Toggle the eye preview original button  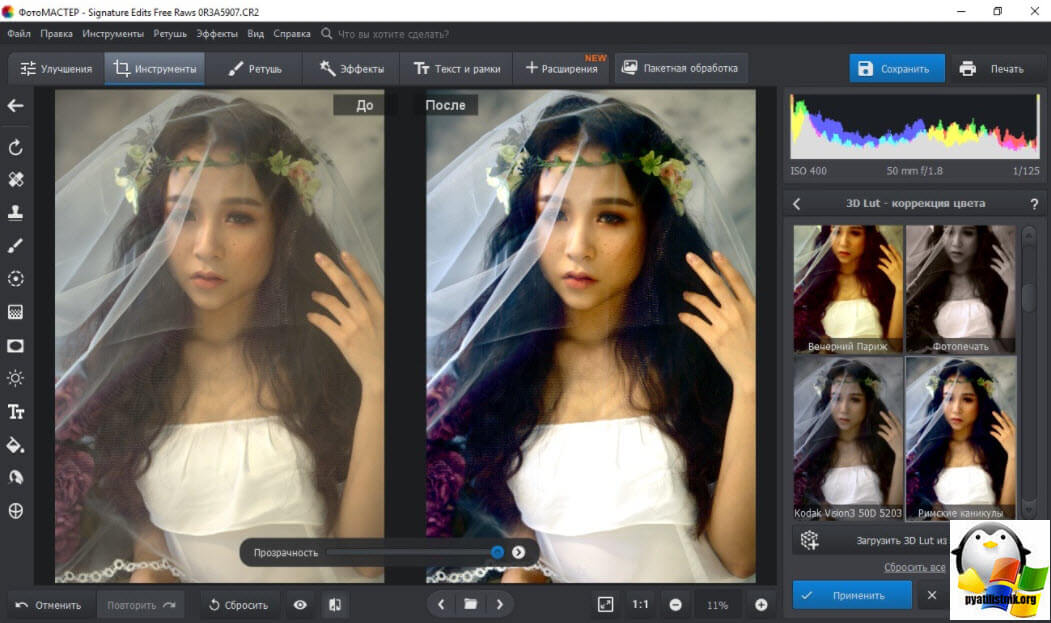(300, 605)
